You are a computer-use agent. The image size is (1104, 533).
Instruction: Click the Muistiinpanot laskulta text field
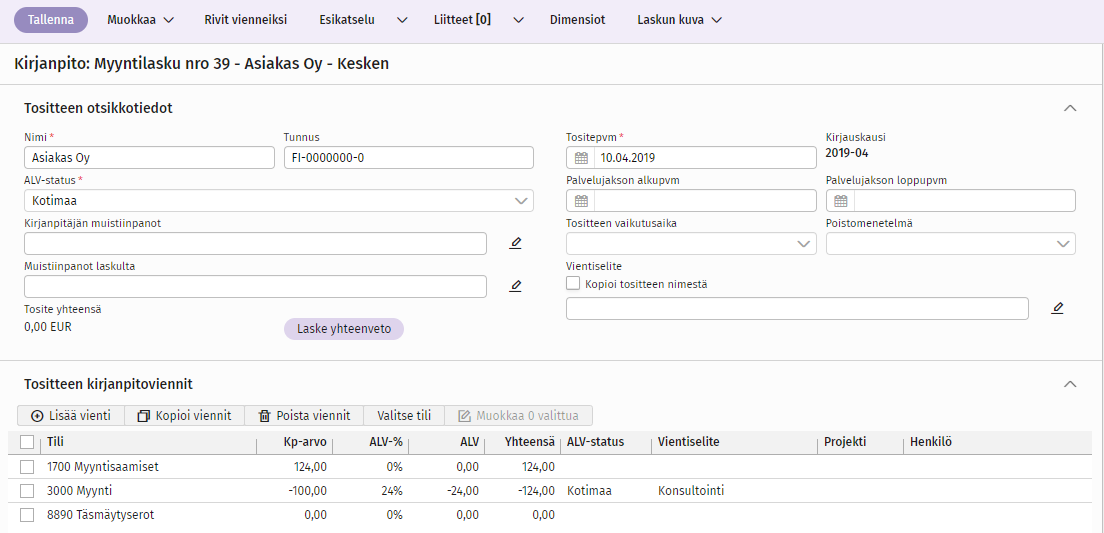click(256, 287)
